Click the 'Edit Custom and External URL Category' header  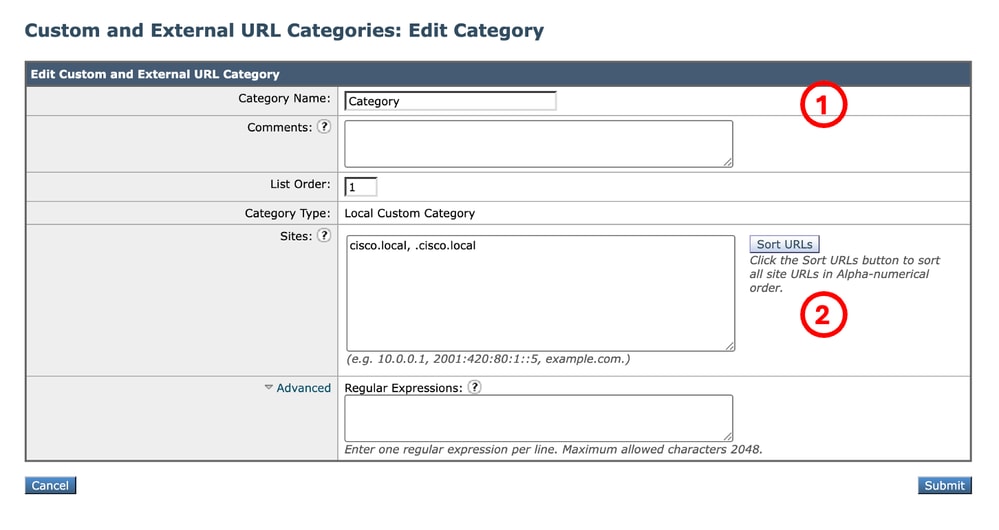(x=155, y=74)
